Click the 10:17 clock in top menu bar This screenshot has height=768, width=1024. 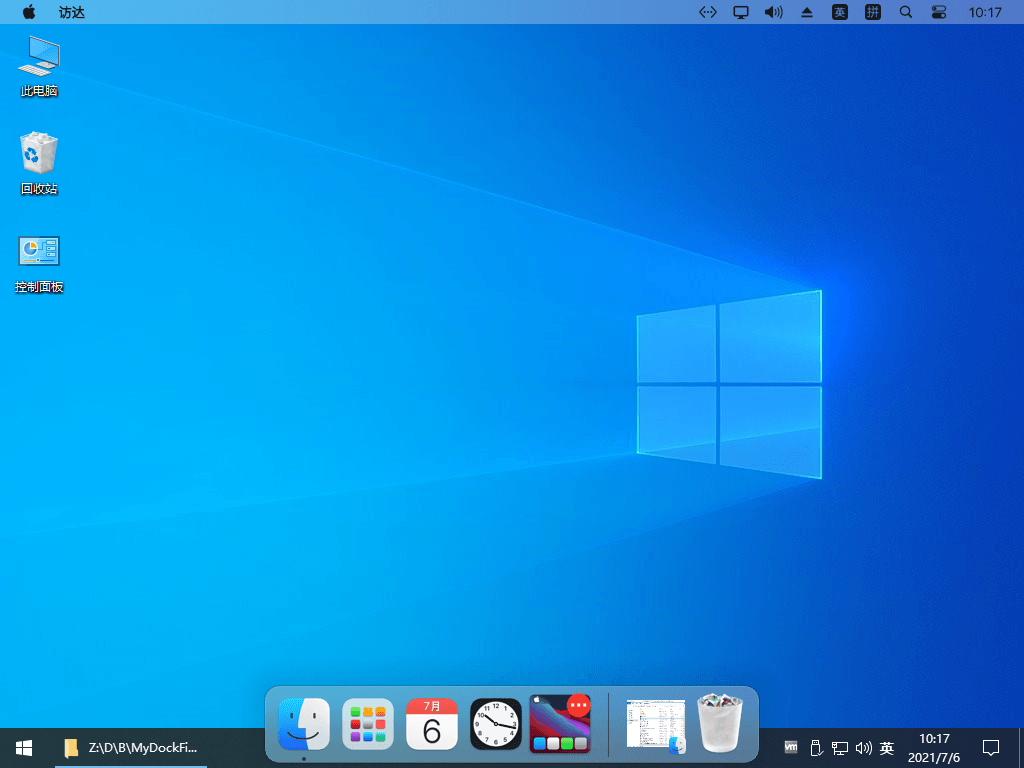pos(985,12)
